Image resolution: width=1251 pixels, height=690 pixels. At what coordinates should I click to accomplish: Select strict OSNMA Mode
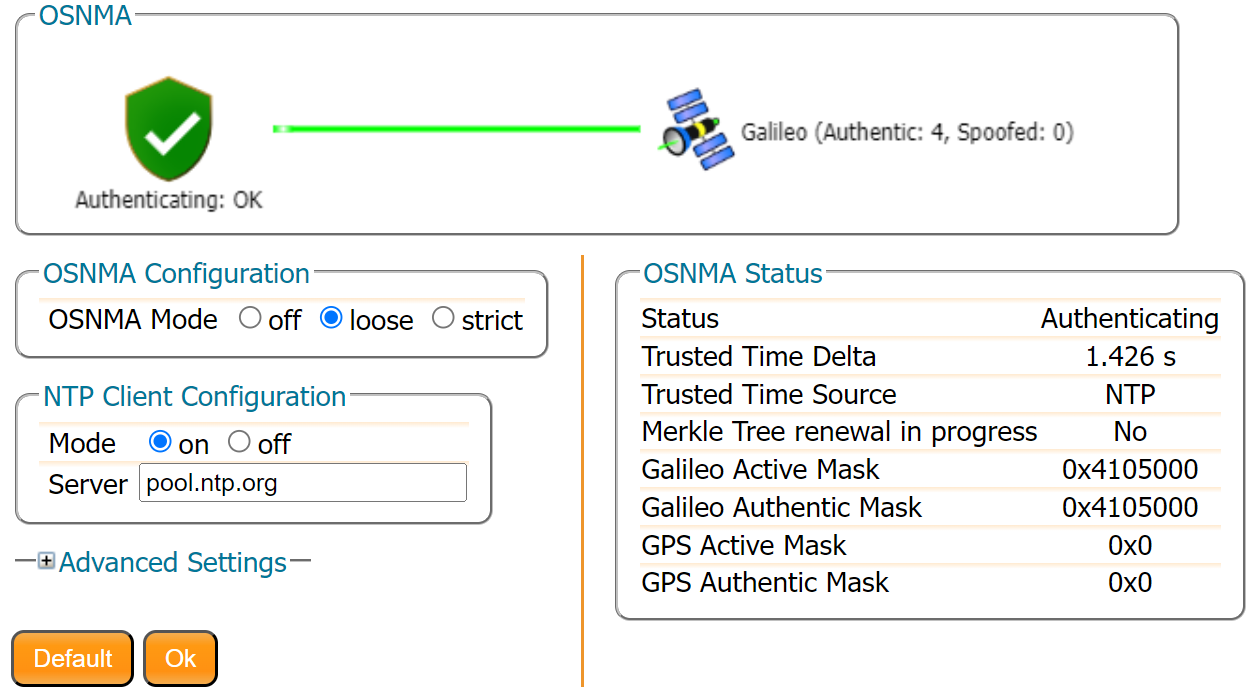tap(443, 319)
